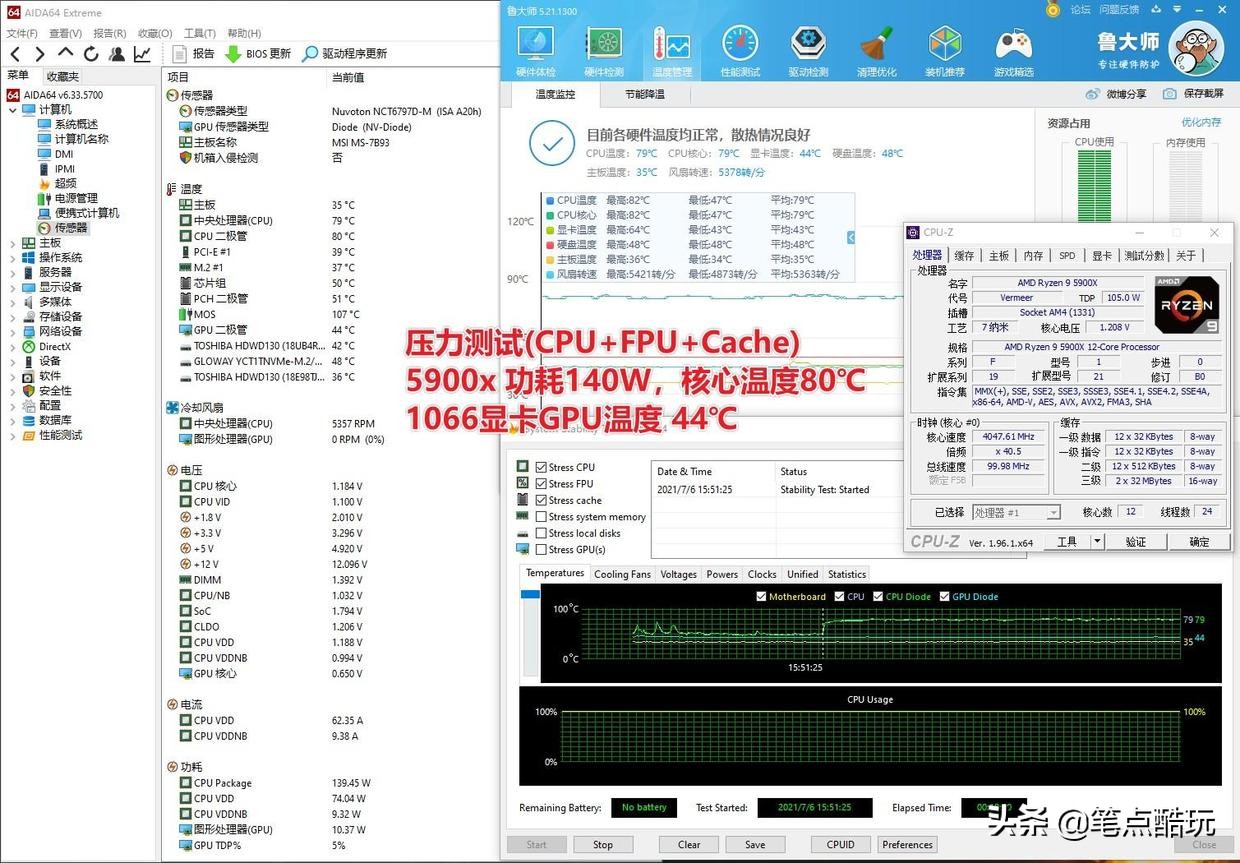Viewport: 1240px width, 863px height.
Task: Open the Voltages tab in stability test
Action: (x=678, y=574)
